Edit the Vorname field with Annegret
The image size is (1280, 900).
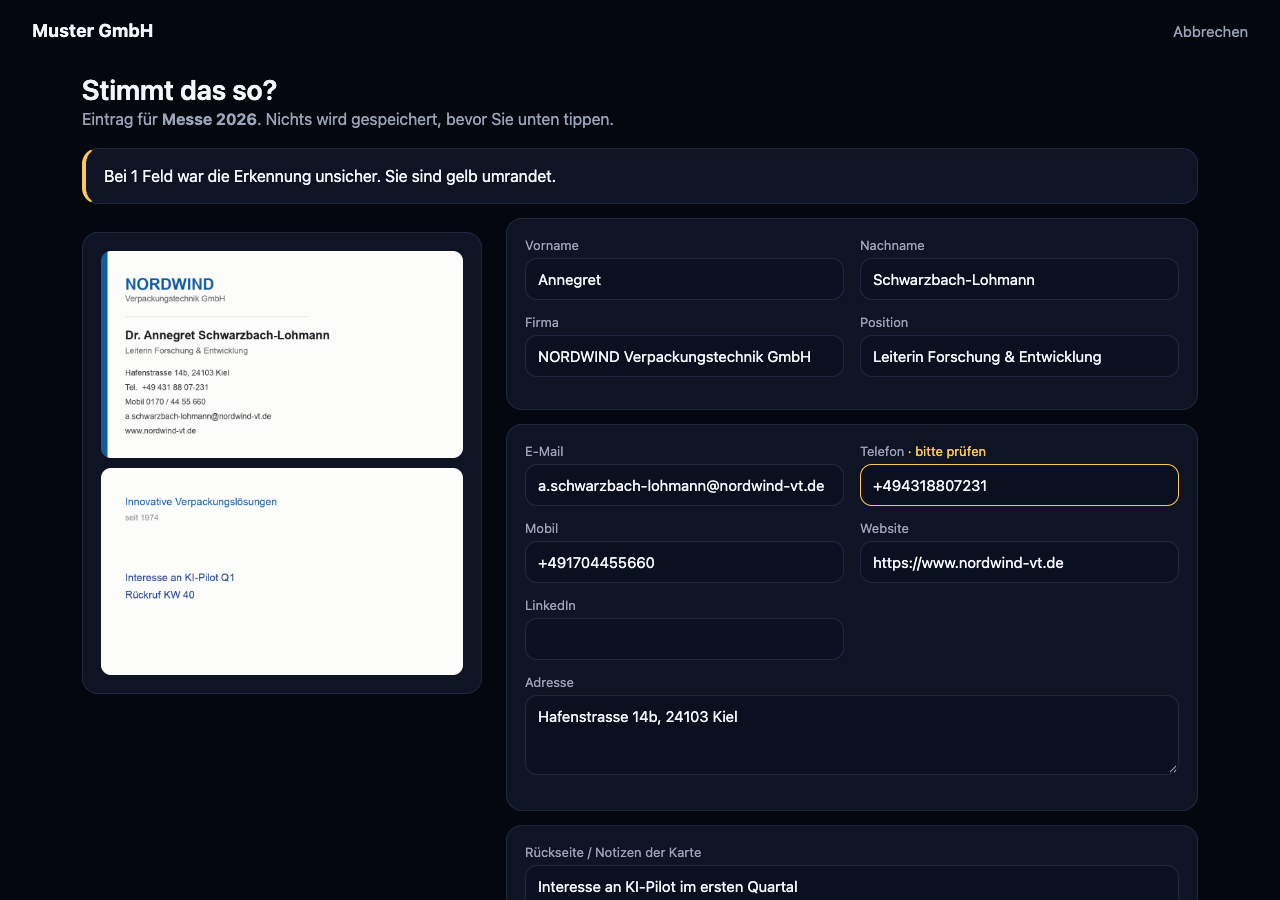[x=684, y=279]
